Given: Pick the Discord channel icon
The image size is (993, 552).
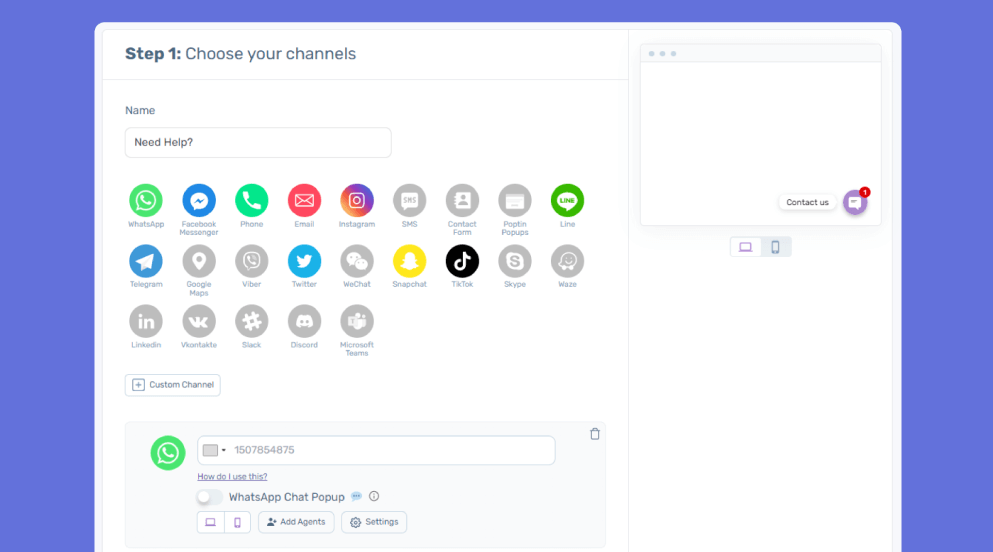Looking at the screenshot, I should pyautogui.click(x=304, y=321).
